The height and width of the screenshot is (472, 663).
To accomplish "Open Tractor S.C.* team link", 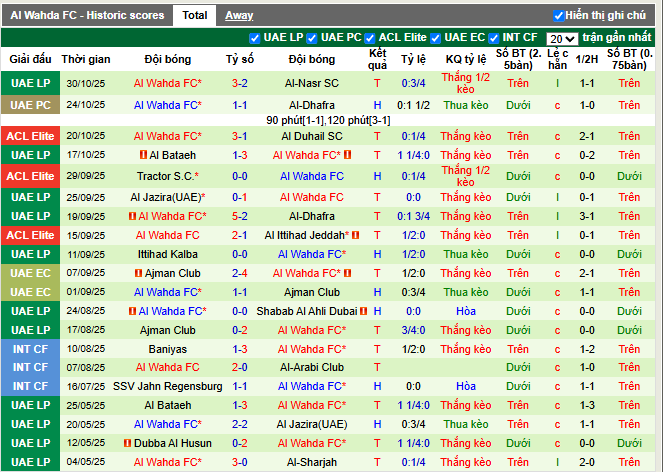I will coord(168,176).
